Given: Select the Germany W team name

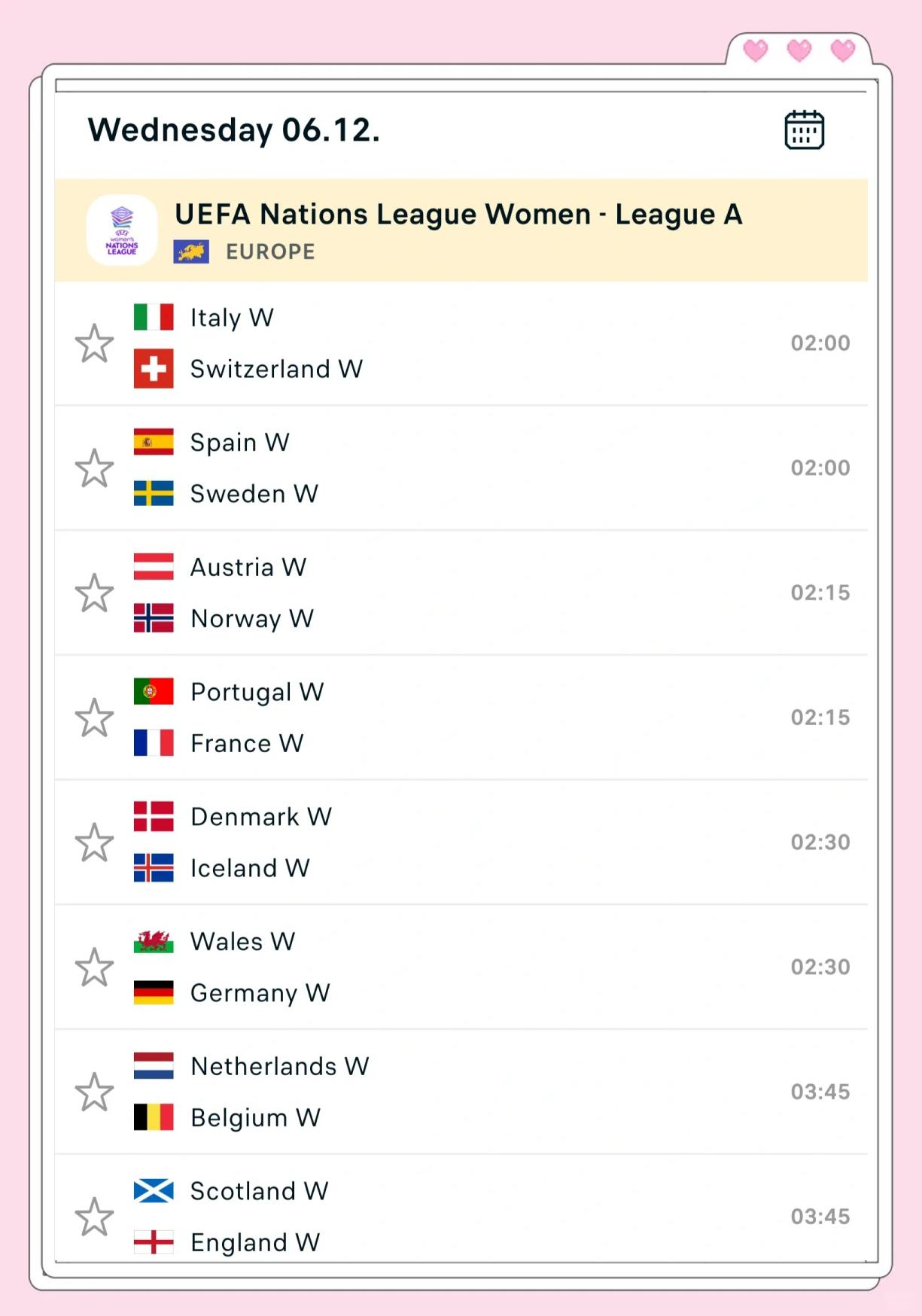Looking at the screenshot, I should point(260,993).
